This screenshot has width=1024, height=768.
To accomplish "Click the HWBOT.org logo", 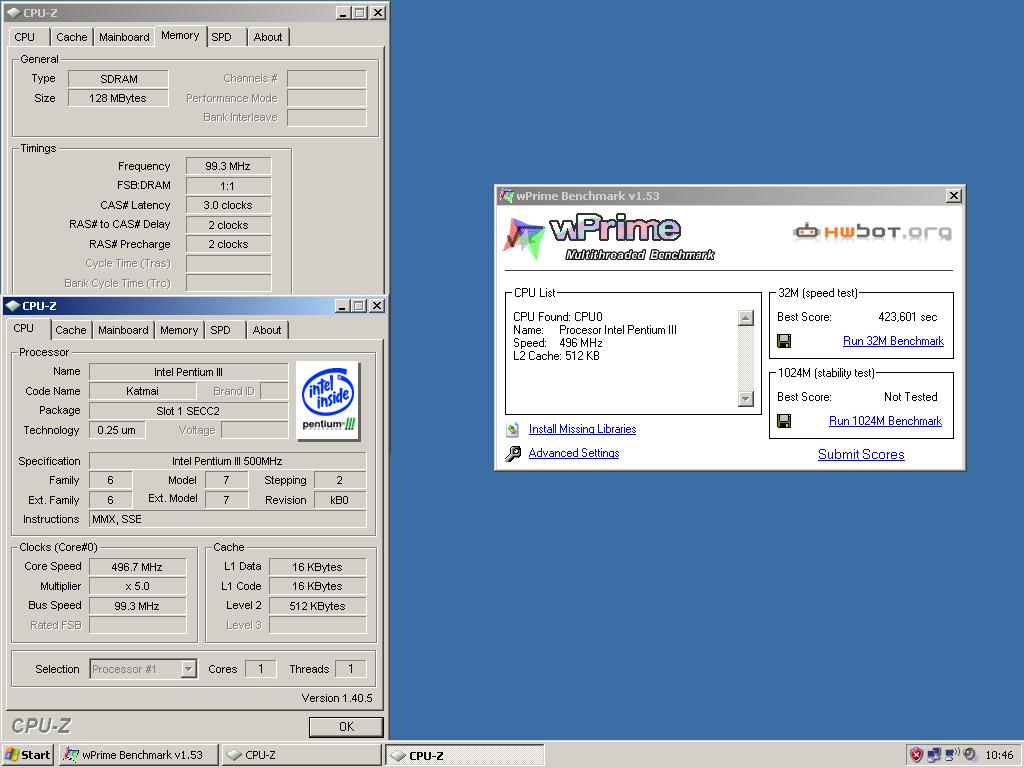I will click(x=872, y=232).
